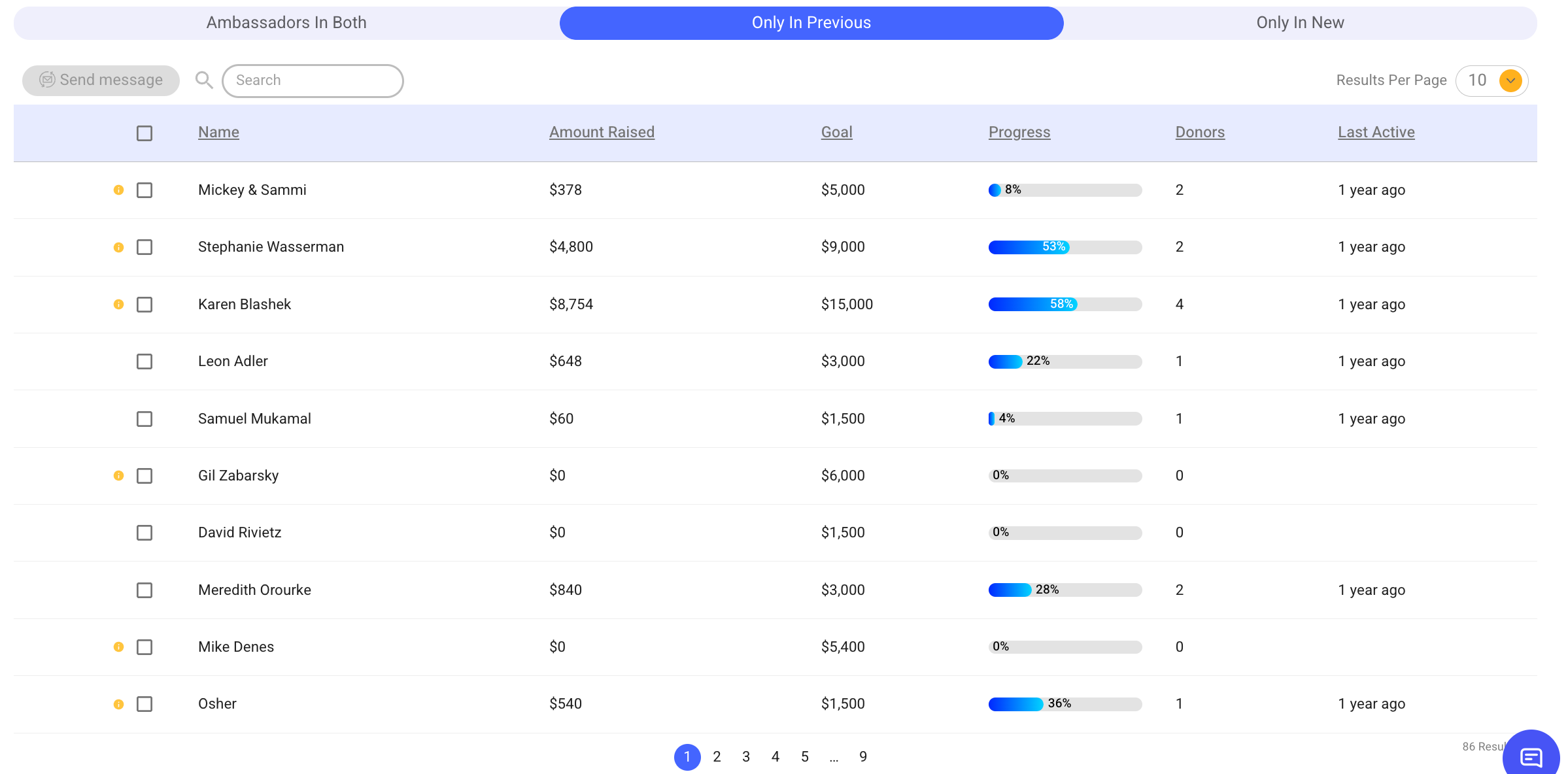Open the chat support bubble icon

coord(1531,757)
